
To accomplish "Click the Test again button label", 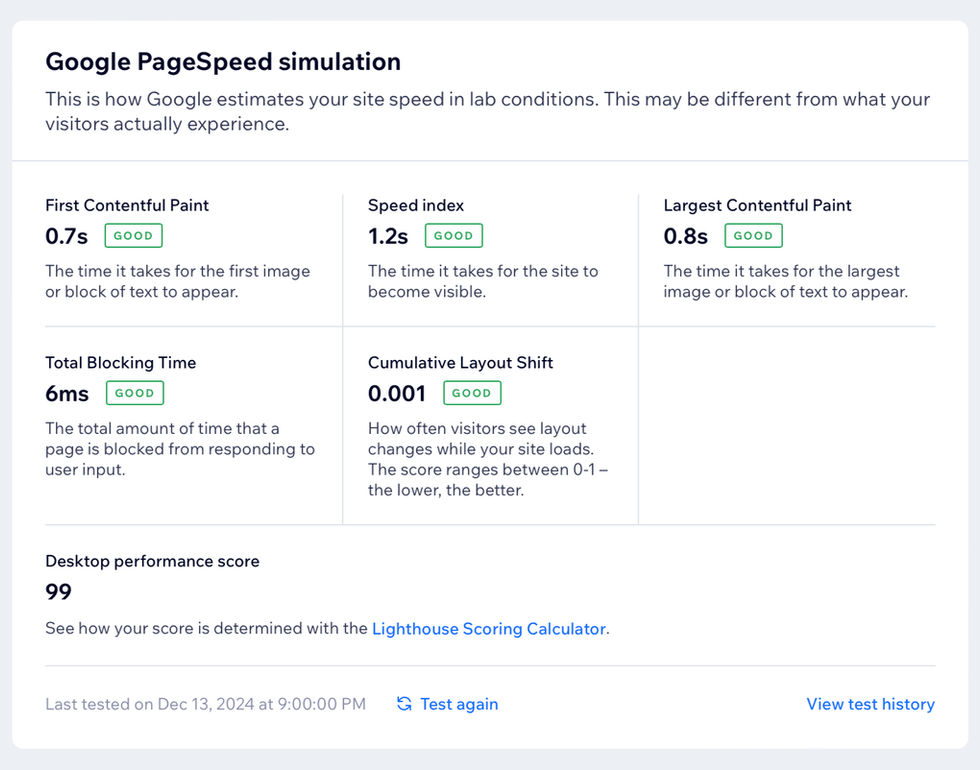I will click(459, 704).
